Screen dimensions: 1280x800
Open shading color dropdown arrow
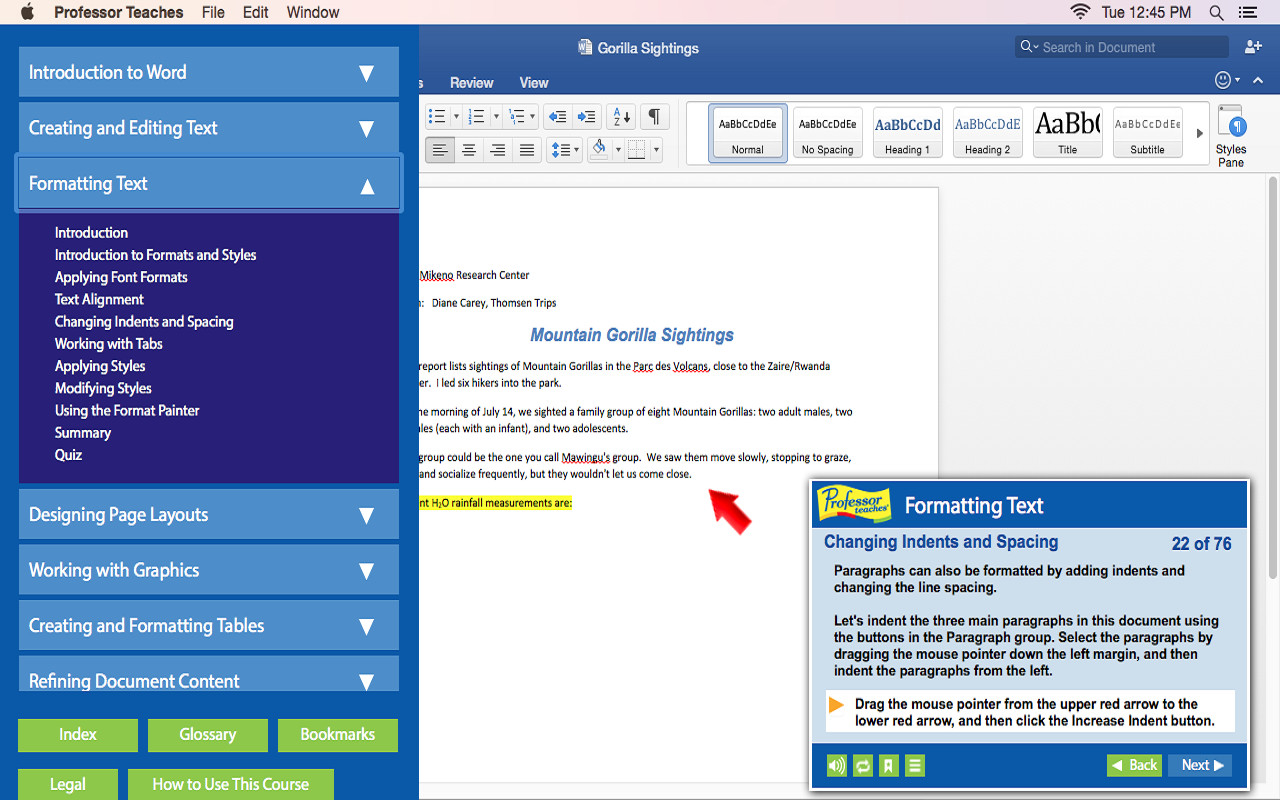618,150
